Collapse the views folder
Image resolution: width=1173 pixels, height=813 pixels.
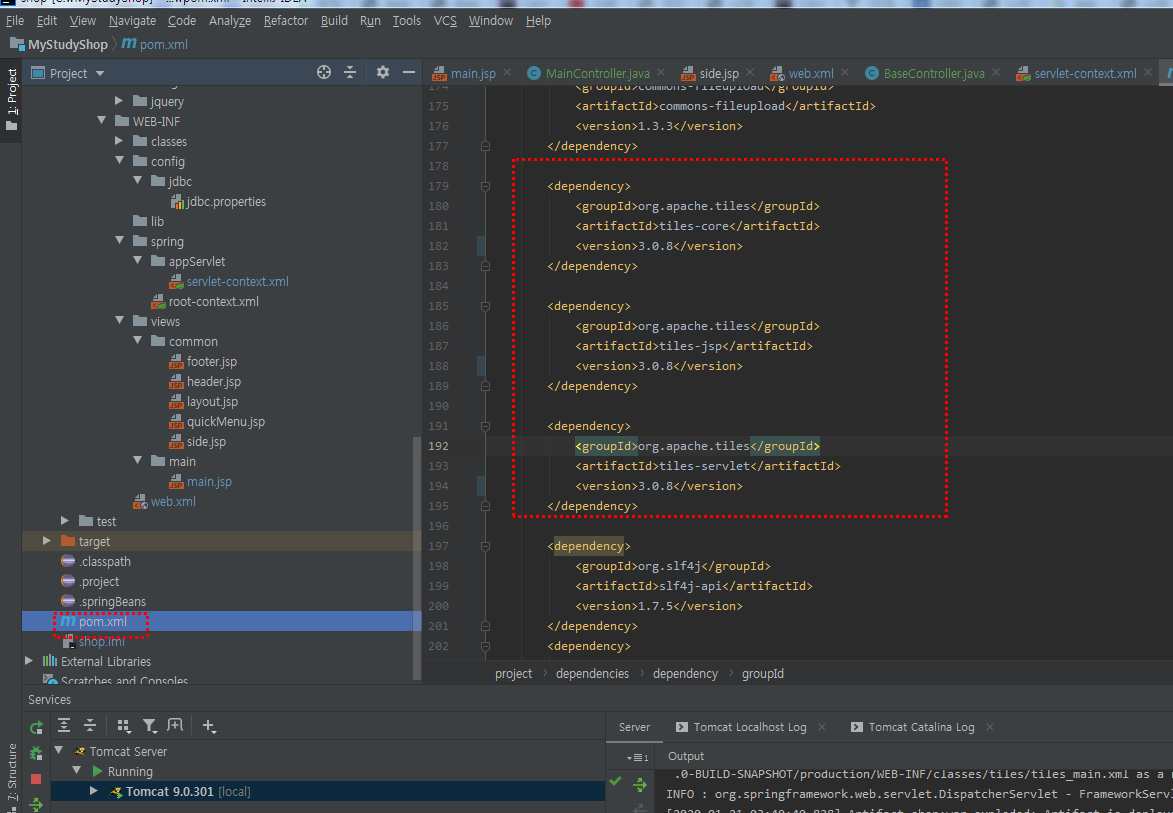[120, 320]
